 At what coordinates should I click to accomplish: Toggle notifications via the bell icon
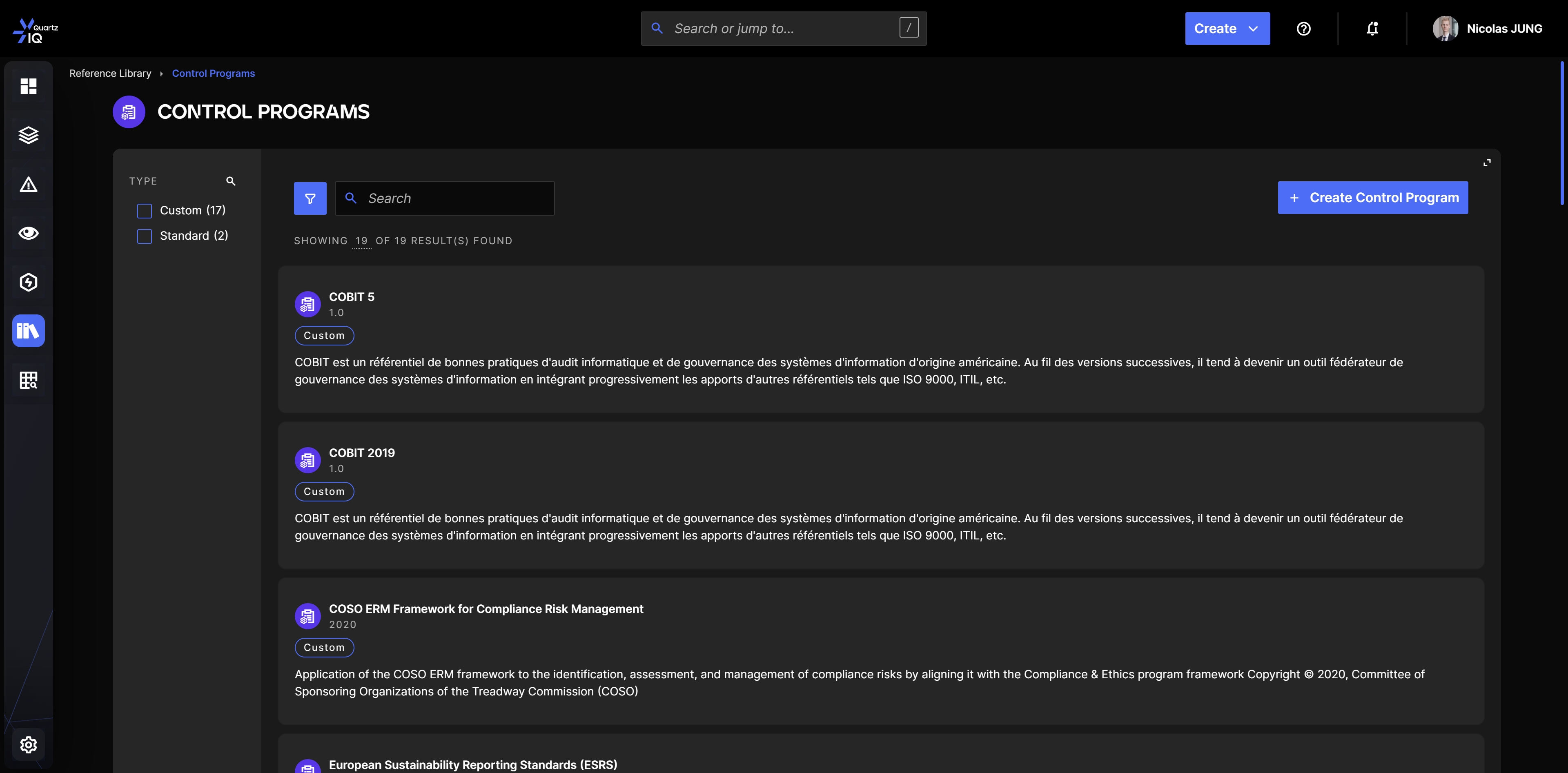[1372, 28]
